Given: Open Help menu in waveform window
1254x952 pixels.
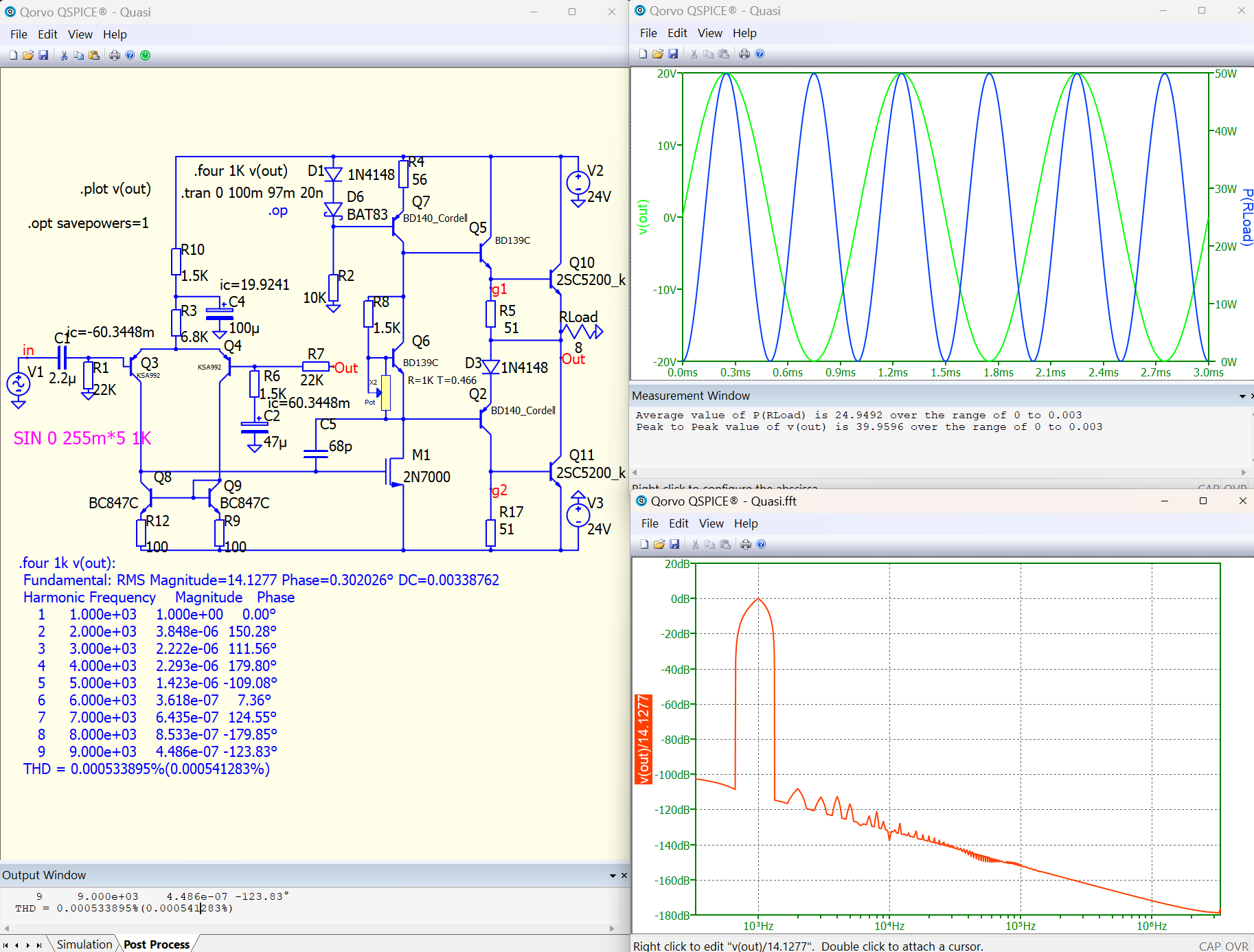Looking at the screenshot, I should coord(744,33).
